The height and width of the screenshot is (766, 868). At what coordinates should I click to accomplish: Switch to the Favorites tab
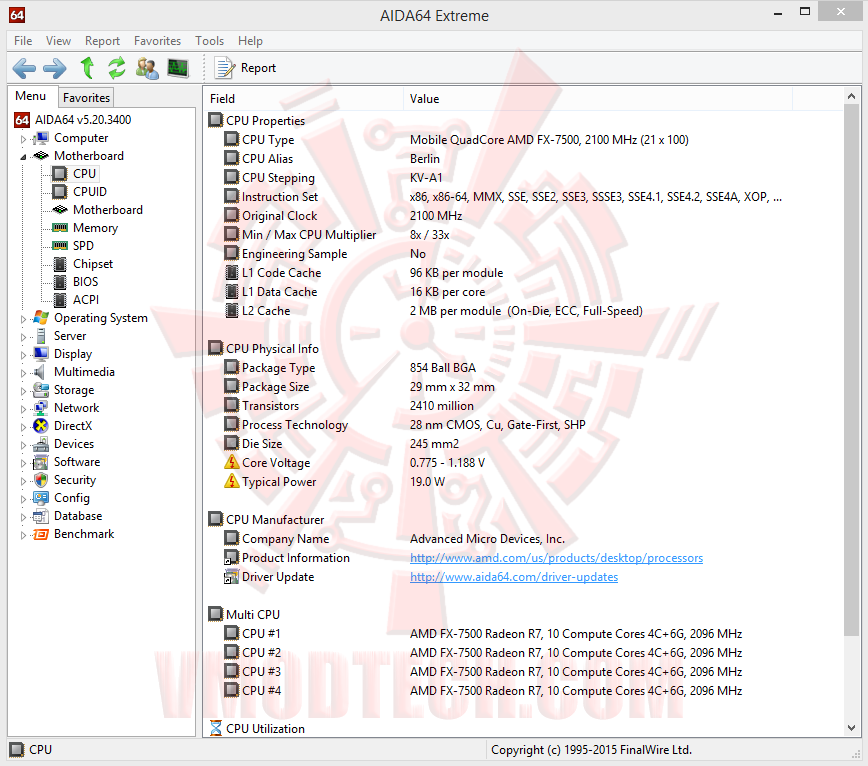click(x=86, y=97)
